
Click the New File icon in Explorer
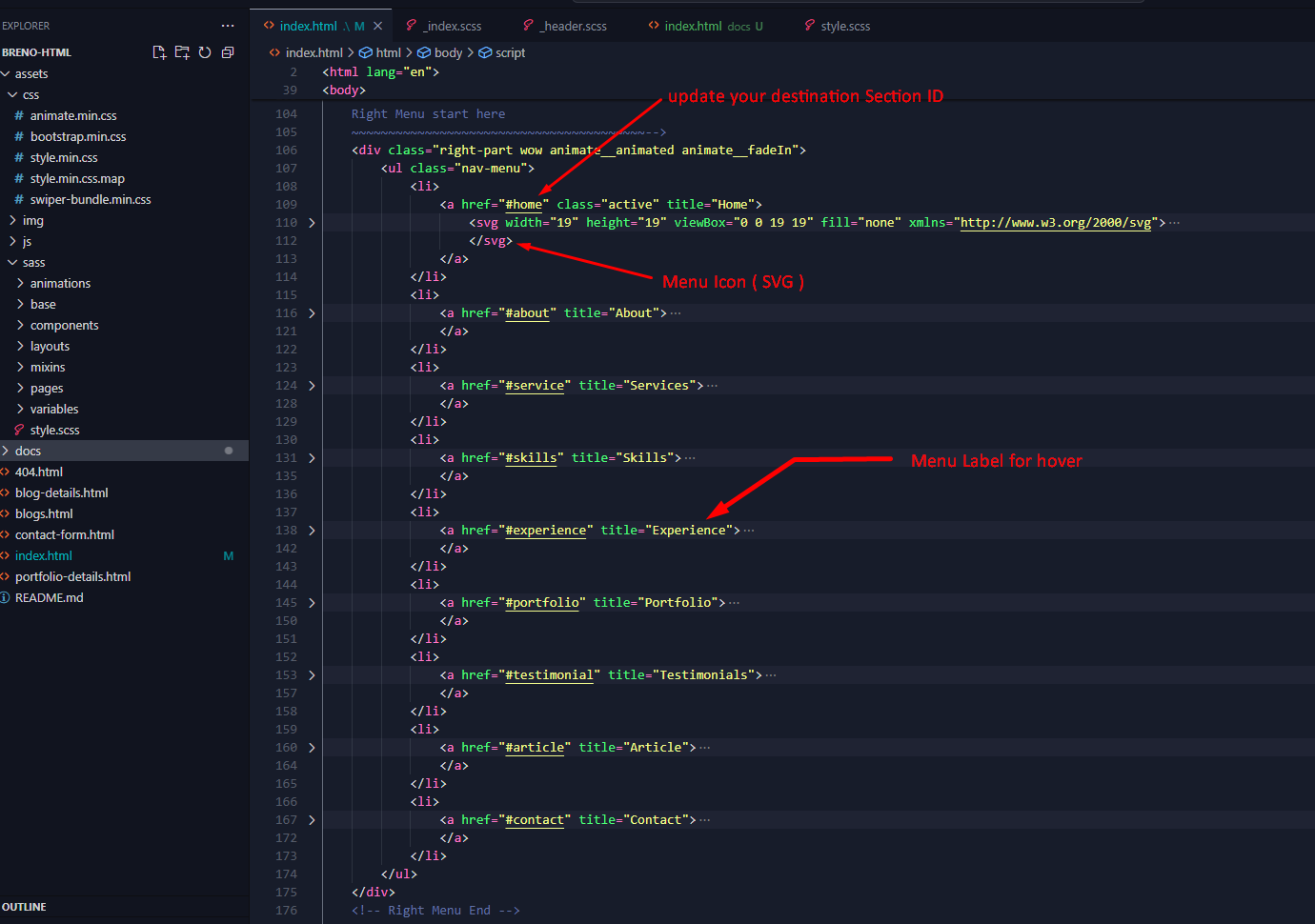pos(159,52)
